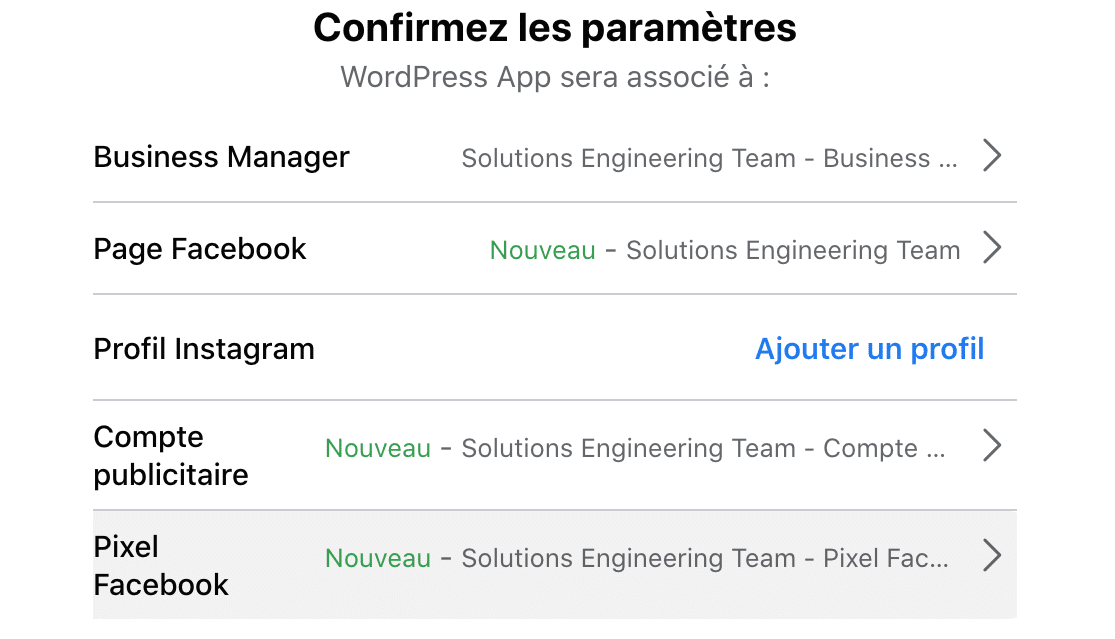Open the Pixel Facebook chevron
Screen dimensions: 1115x639
point(991,558)
